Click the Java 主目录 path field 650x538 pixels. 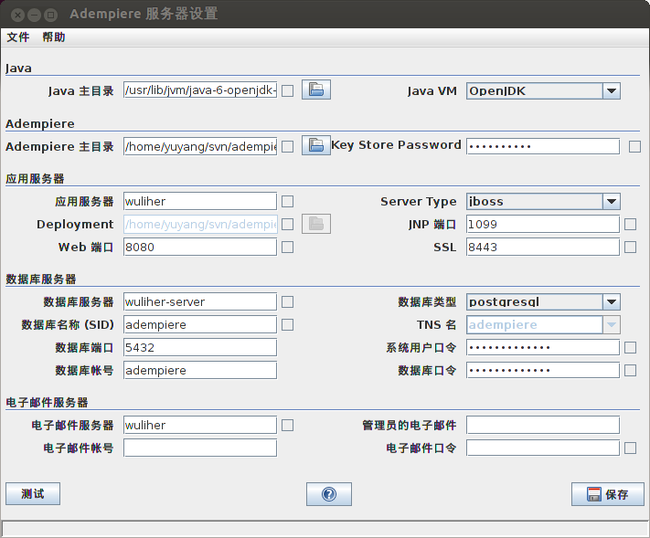click(x=200, y=90)
